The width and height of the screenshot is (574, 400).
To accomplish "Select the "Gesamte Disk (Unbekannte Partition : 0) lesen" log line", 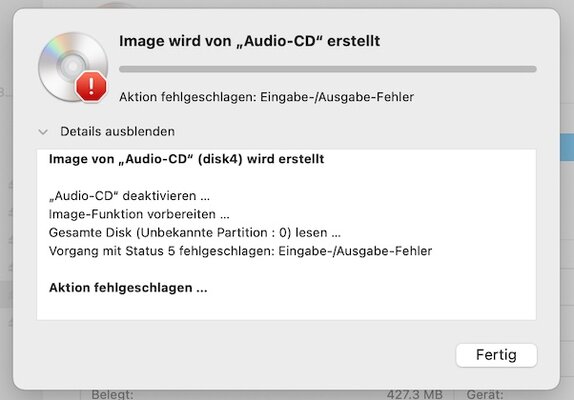I will [x=195, y=233].
